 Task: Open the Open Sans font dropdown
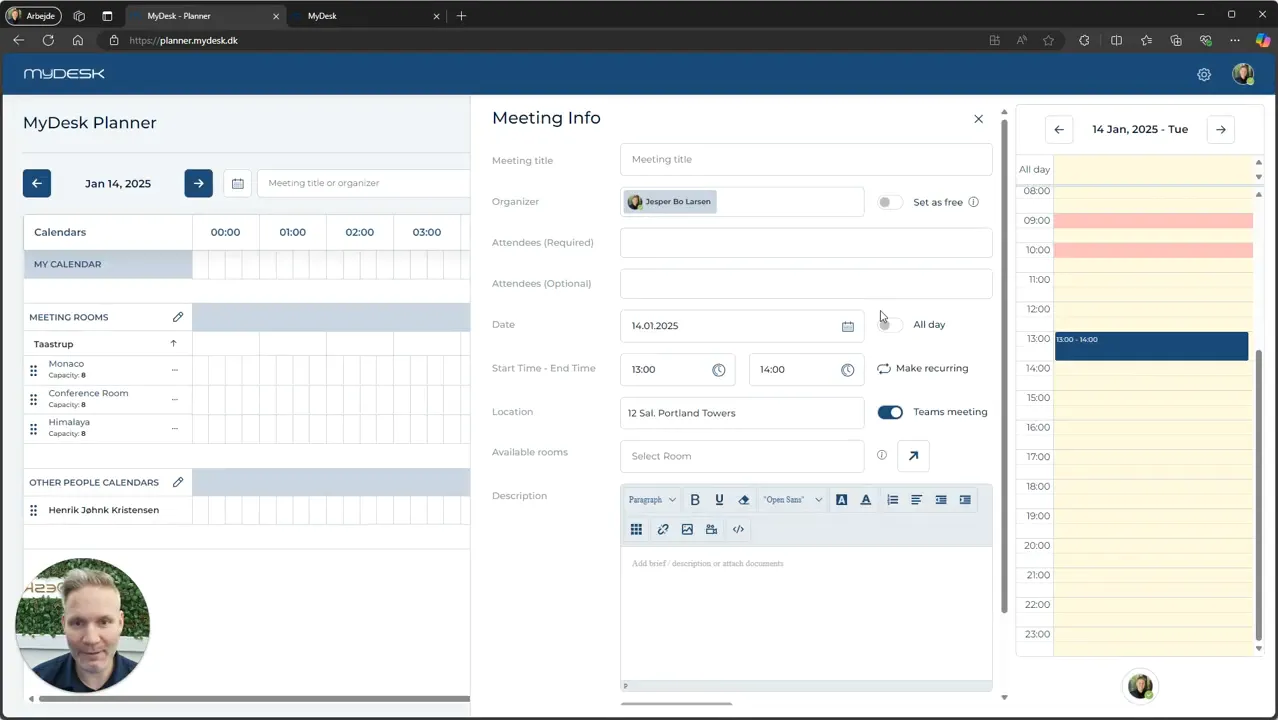793,500
